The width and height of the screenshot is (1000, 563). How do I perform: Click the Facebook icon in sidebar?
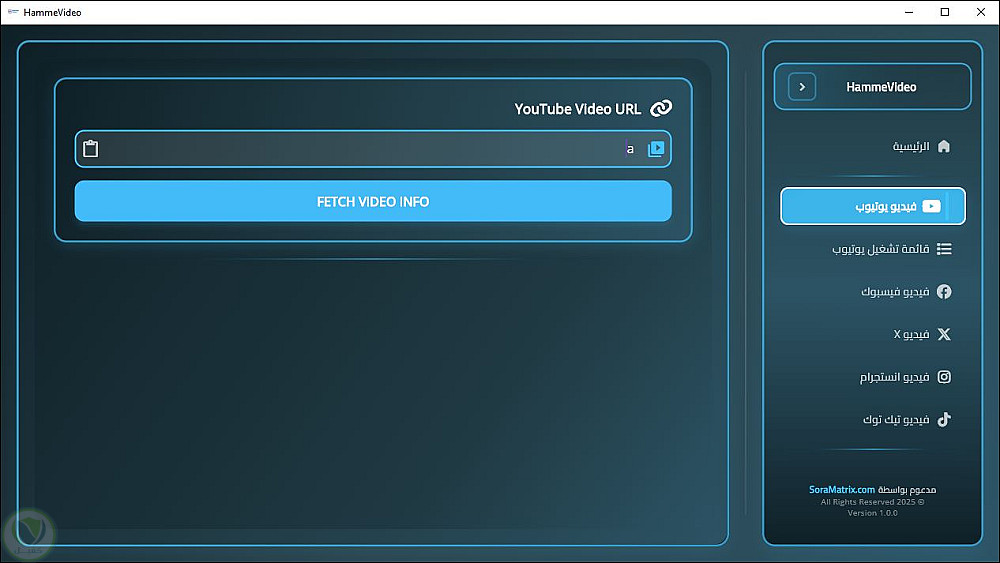(944, 291)
